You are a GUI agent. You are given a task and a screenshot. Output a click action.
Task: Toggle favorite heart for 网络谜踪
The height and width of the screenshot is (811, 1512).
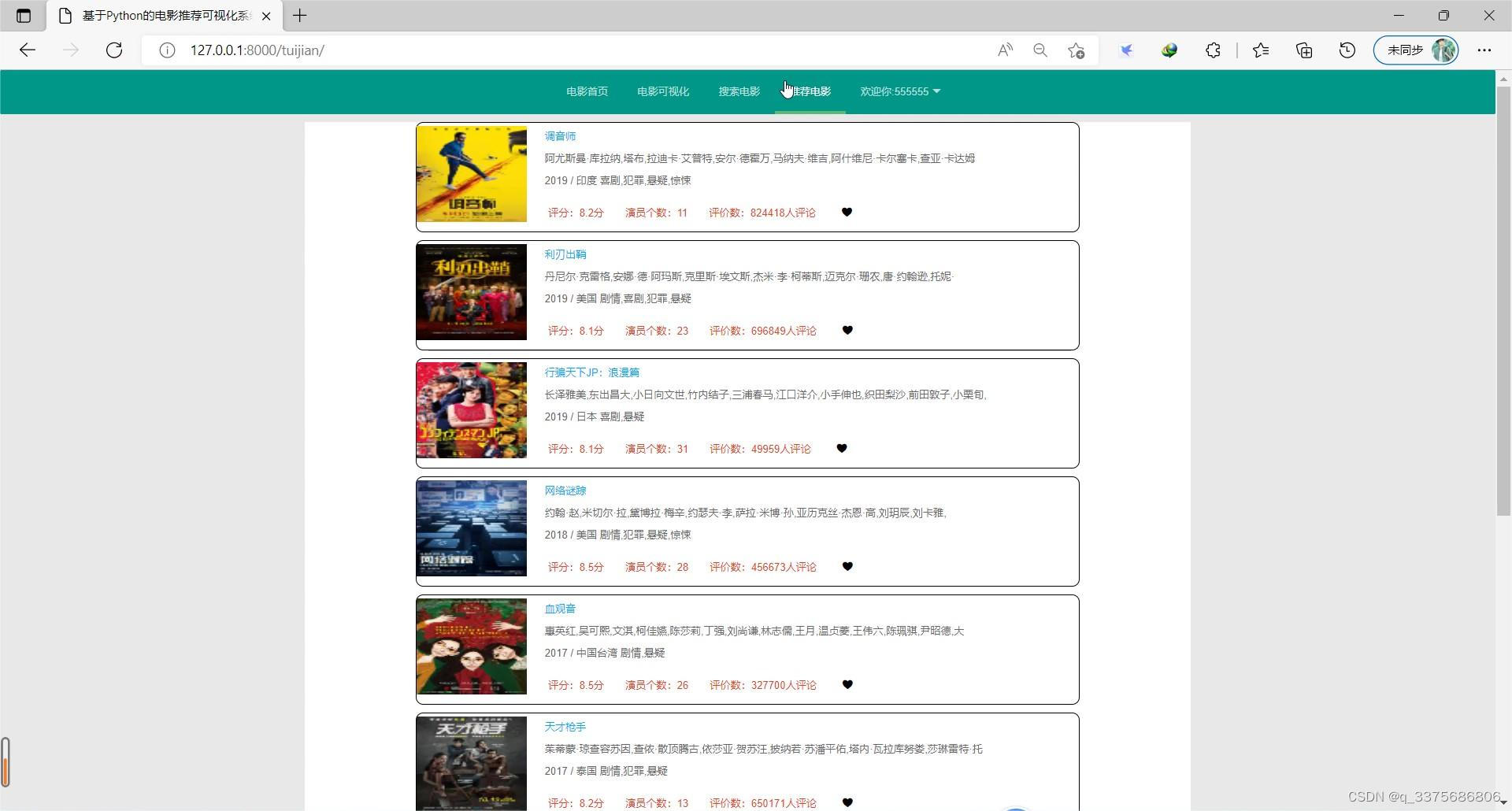pos(847,566)
